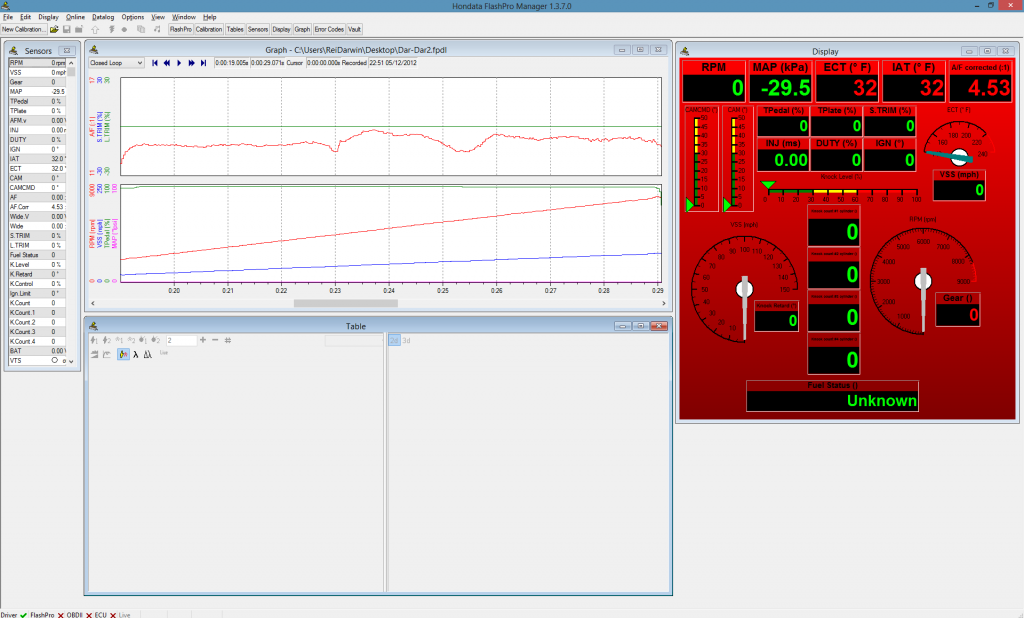Click the Vault toolbar button
This screenshot has height=618, width=1024.
coord(355,29)
